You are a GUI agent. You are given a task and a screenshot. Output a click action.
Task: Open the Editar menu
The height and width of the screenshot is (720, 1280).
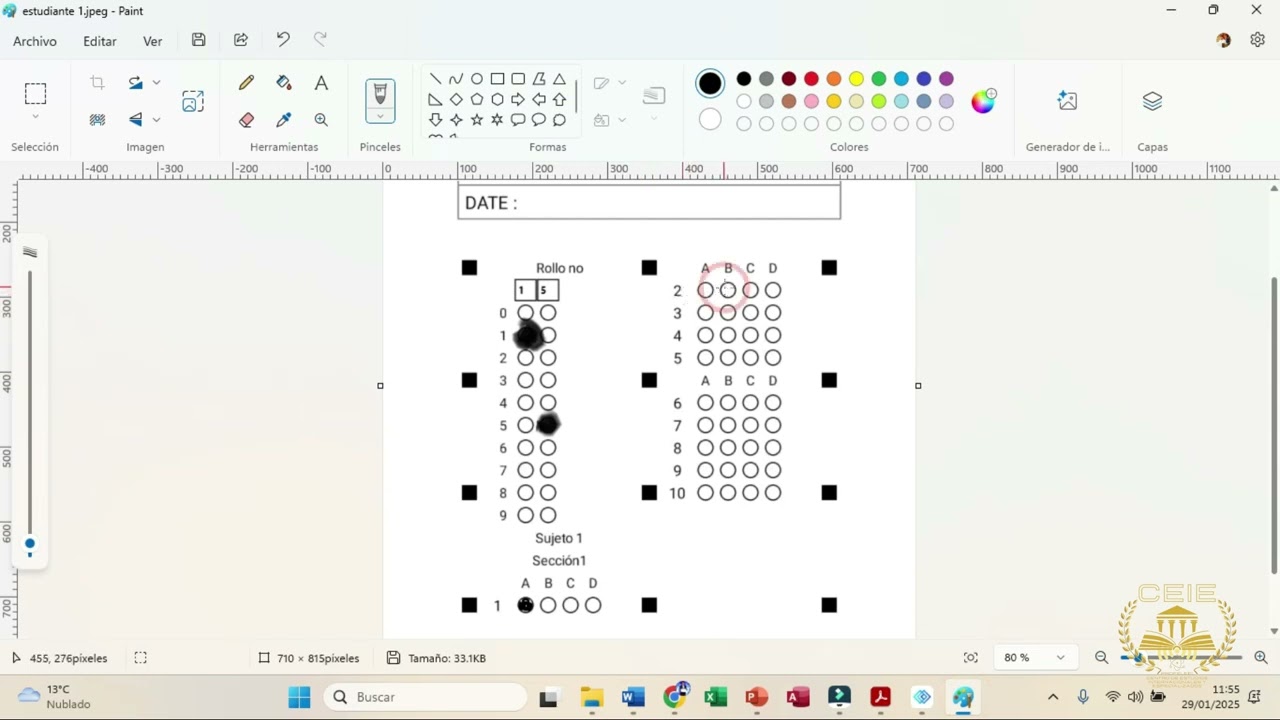pos(100,41)
